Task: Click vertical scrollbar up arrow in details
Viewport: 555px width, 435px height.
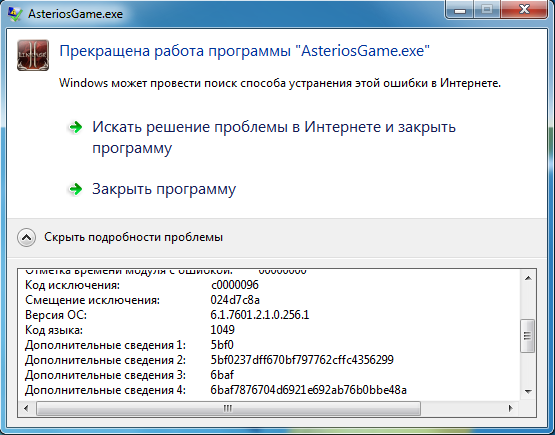Action: (528, 278)
